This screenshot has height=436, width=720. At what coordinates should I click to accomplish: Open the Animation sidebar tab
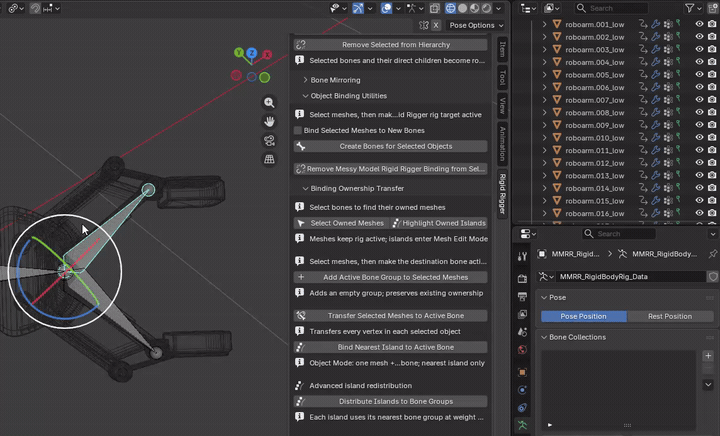502,143
